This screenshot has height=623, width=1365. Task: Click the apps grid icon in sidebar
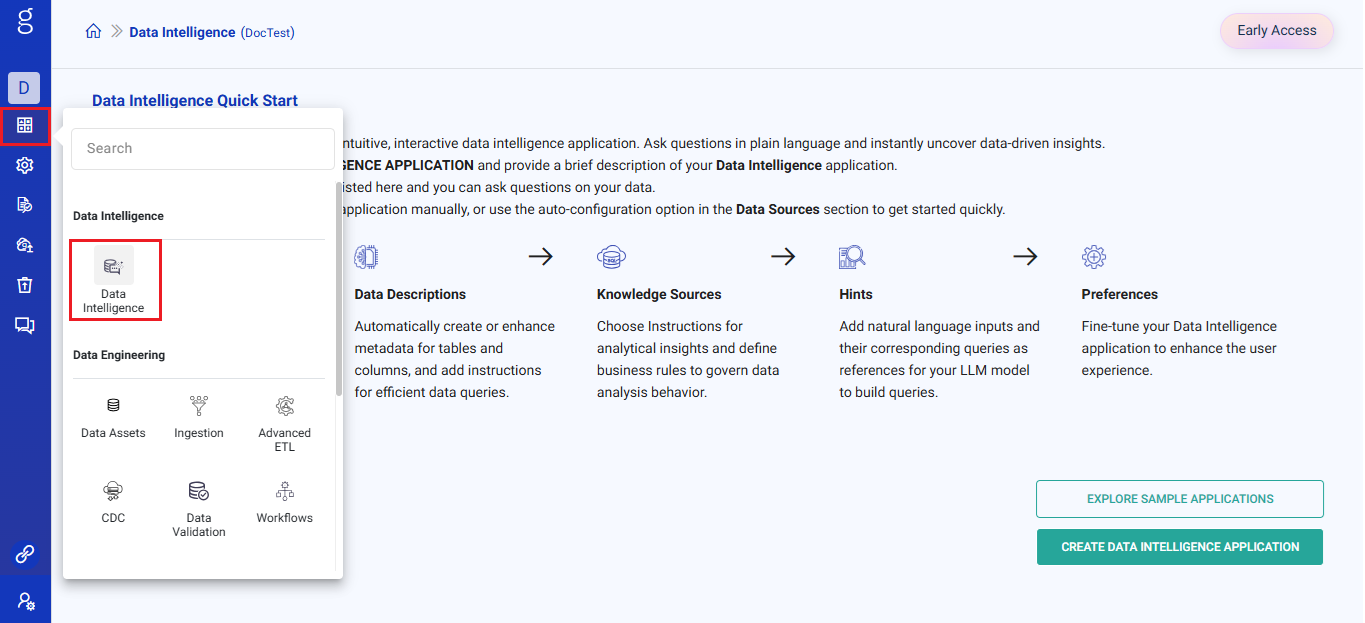(25, 126)
